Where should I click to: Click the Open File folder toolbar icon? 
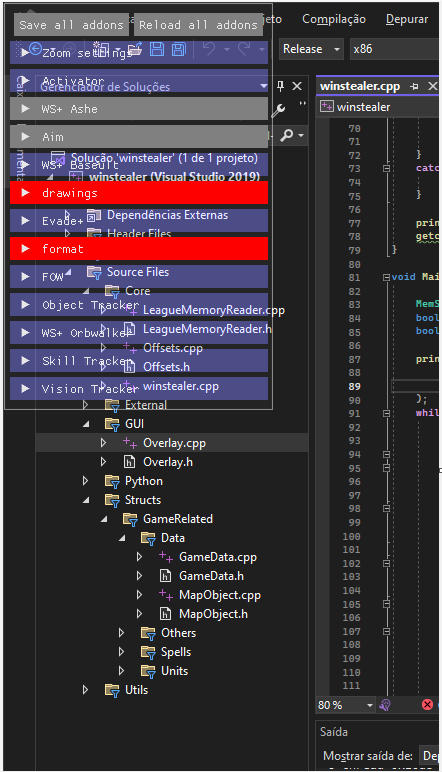135,49
